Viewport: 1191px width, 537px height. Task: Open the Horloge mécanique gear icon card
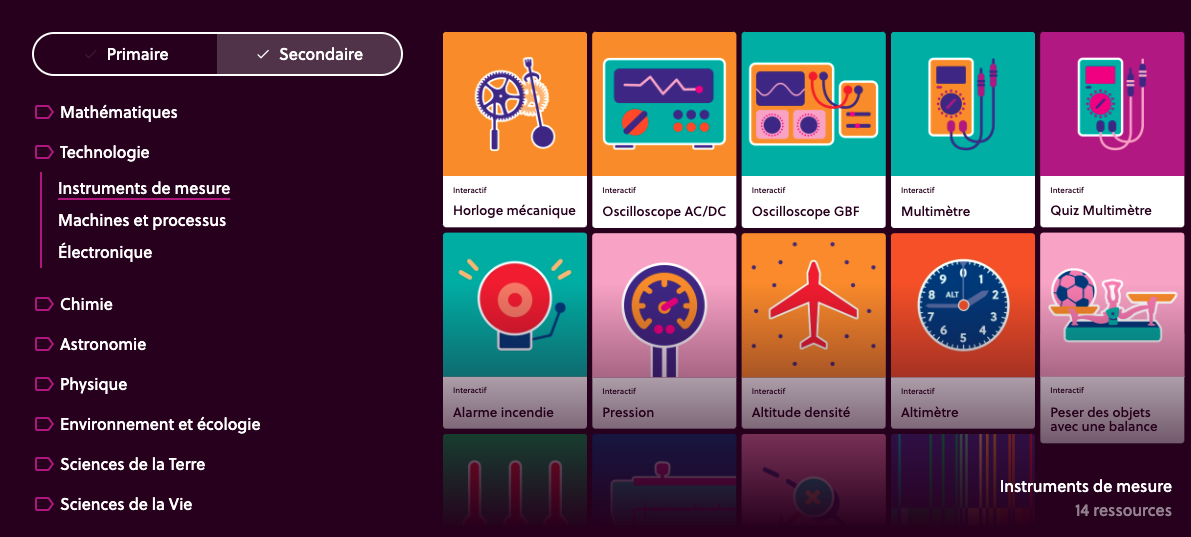point(514,104)
